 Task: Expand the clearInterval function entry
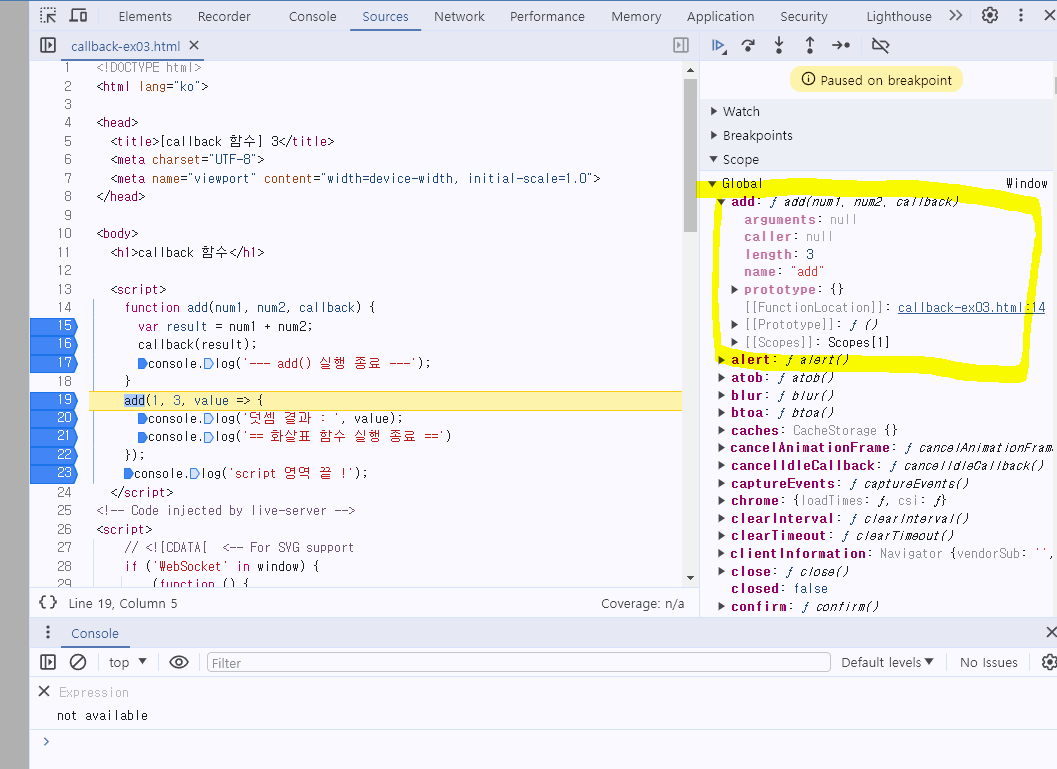(721, 518)
